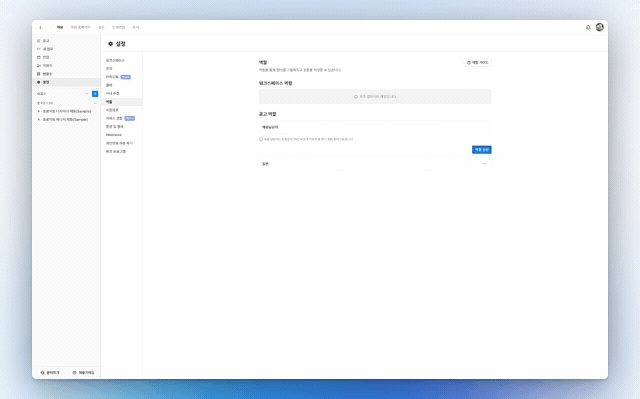Click the back chevron in top bar
Image resolution: width=640 pixels, height=399 pixels.
pyautogui.click(x=40, y=27)
